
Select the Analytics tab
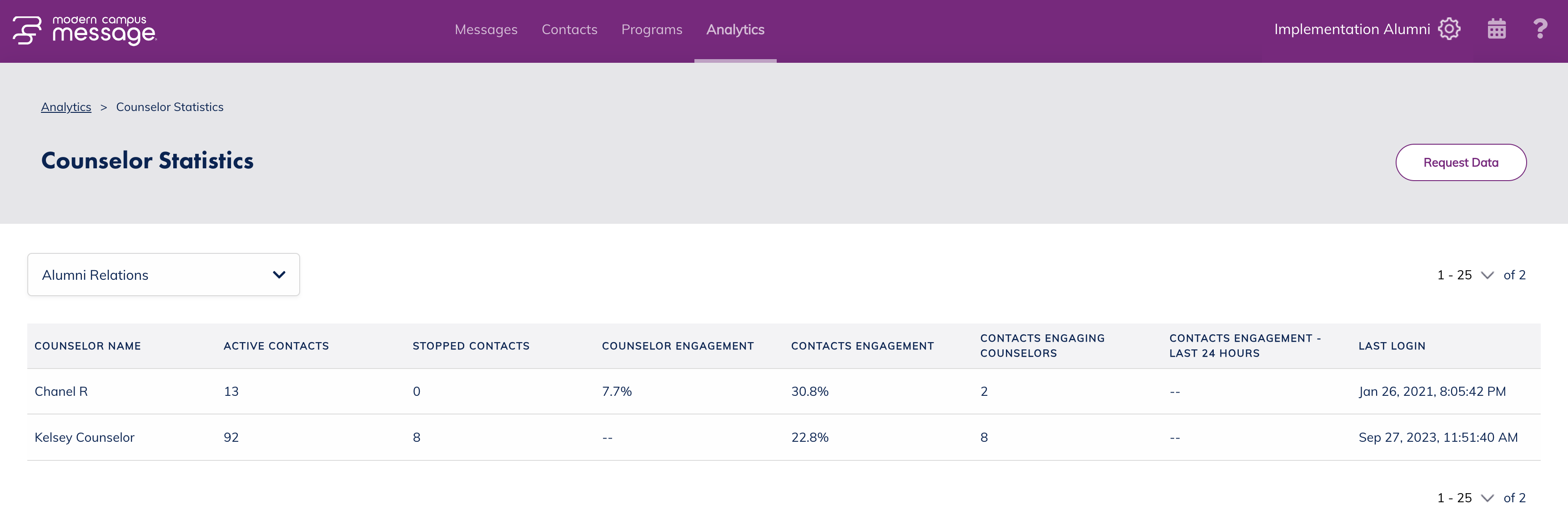point(735,29)
